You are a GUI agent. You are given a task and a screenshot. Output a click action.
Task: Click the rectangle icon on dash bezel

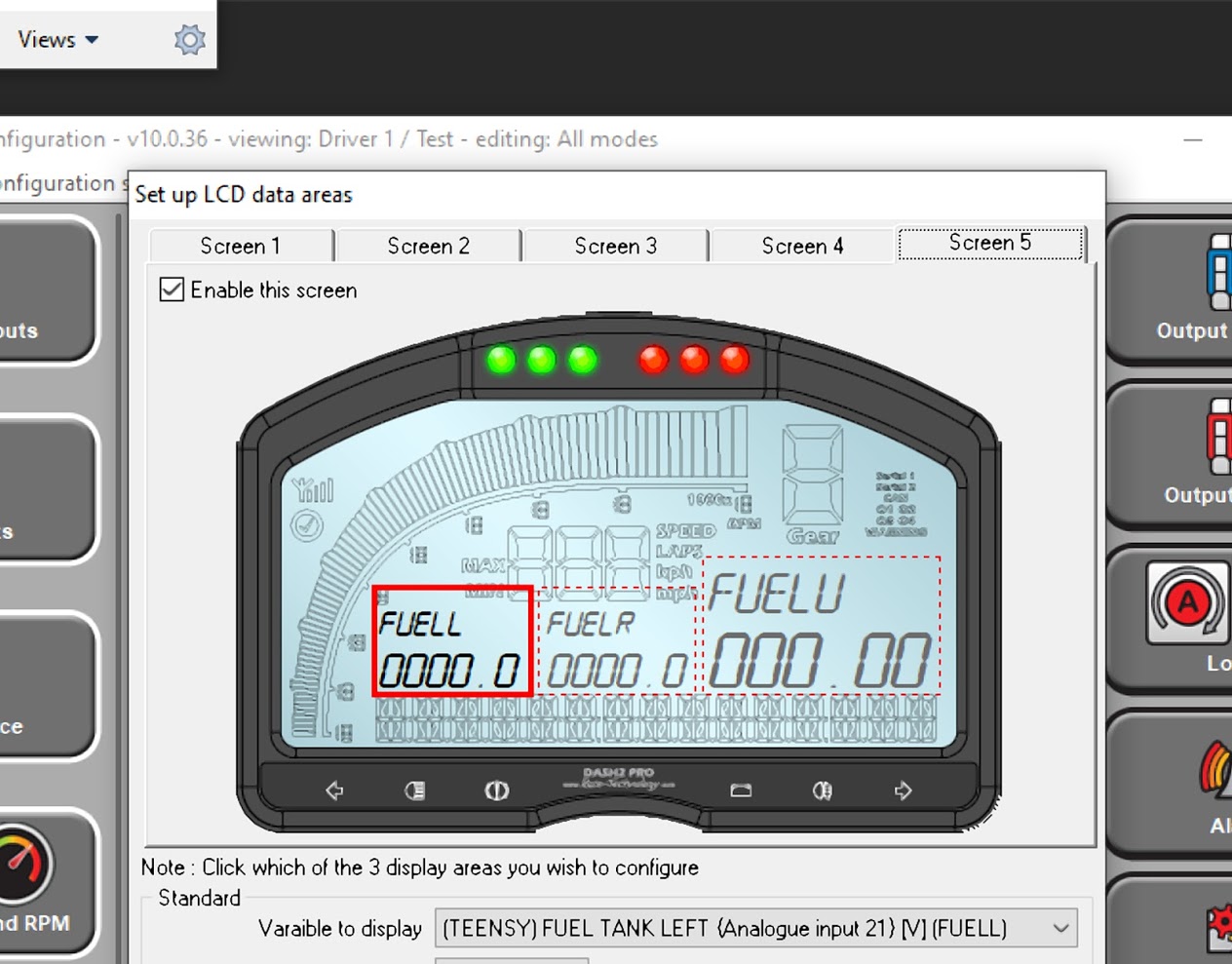pos(741,790)
